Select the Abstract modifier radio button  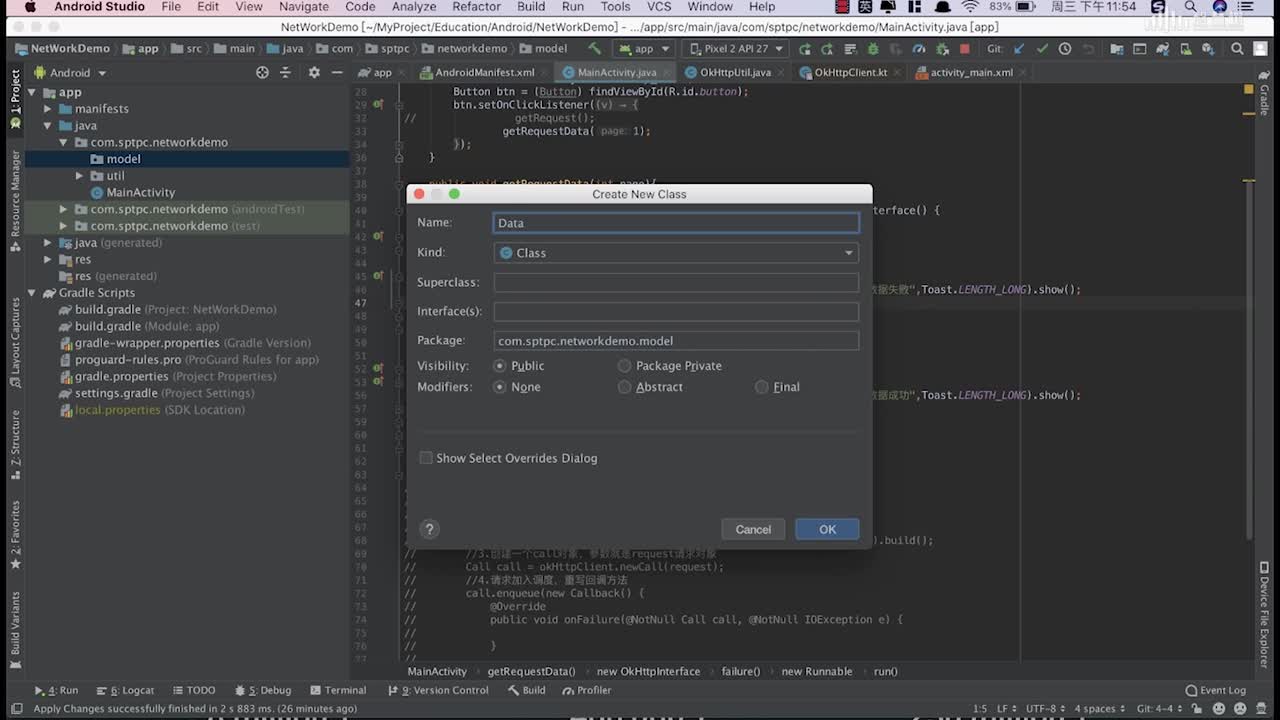click(x=625, y=387)
